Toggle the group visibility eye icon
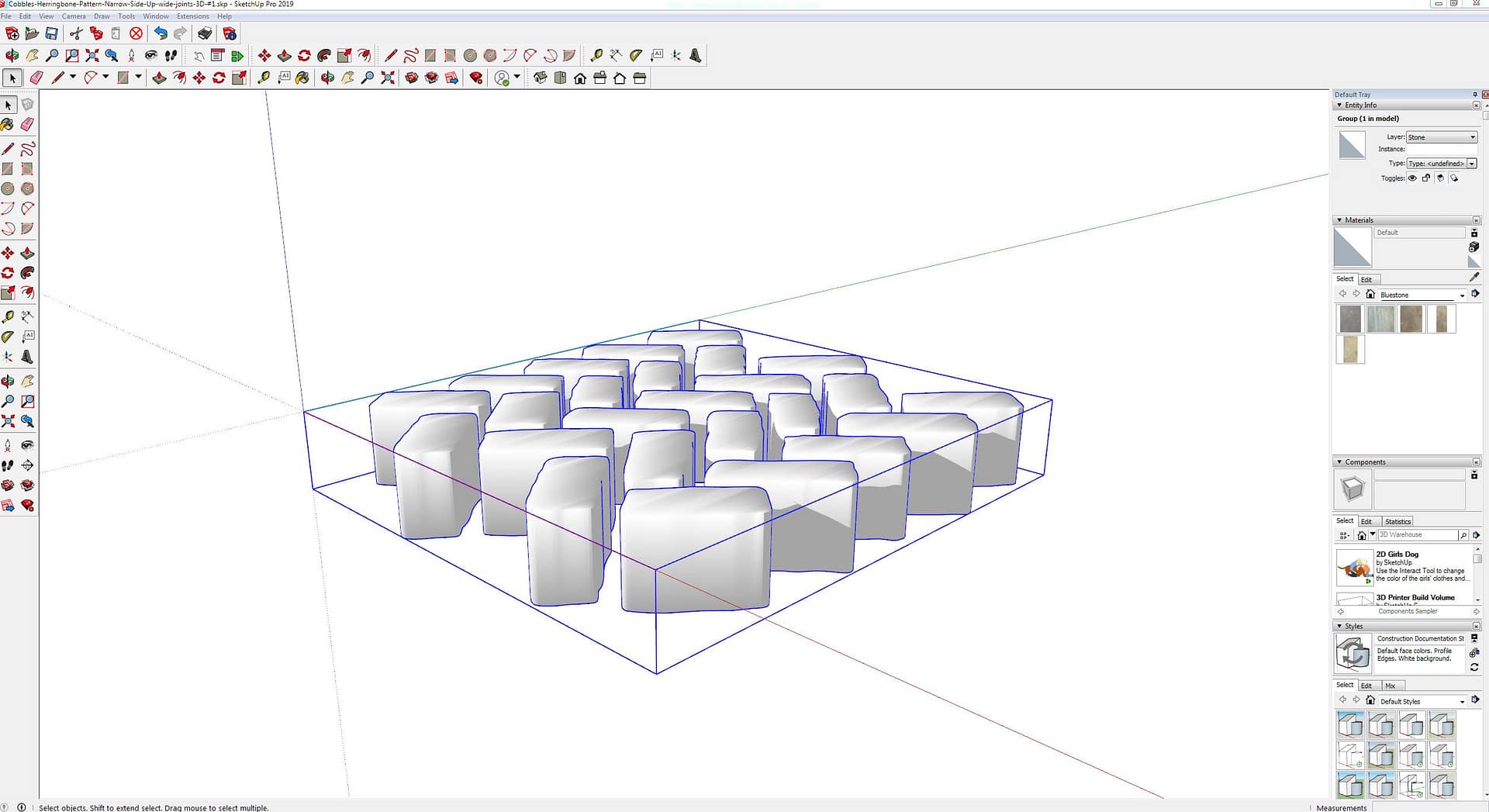 pos(1412,178)
